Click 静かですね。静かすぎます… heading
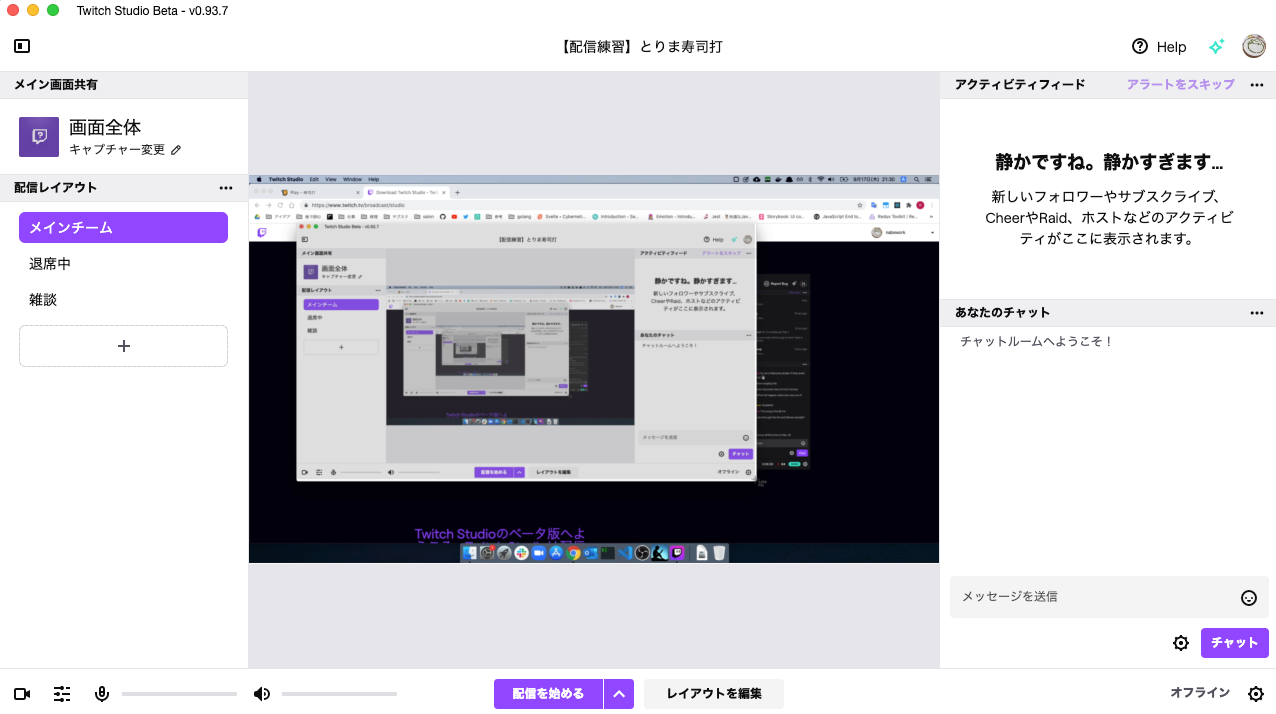 click(1109, 162)
